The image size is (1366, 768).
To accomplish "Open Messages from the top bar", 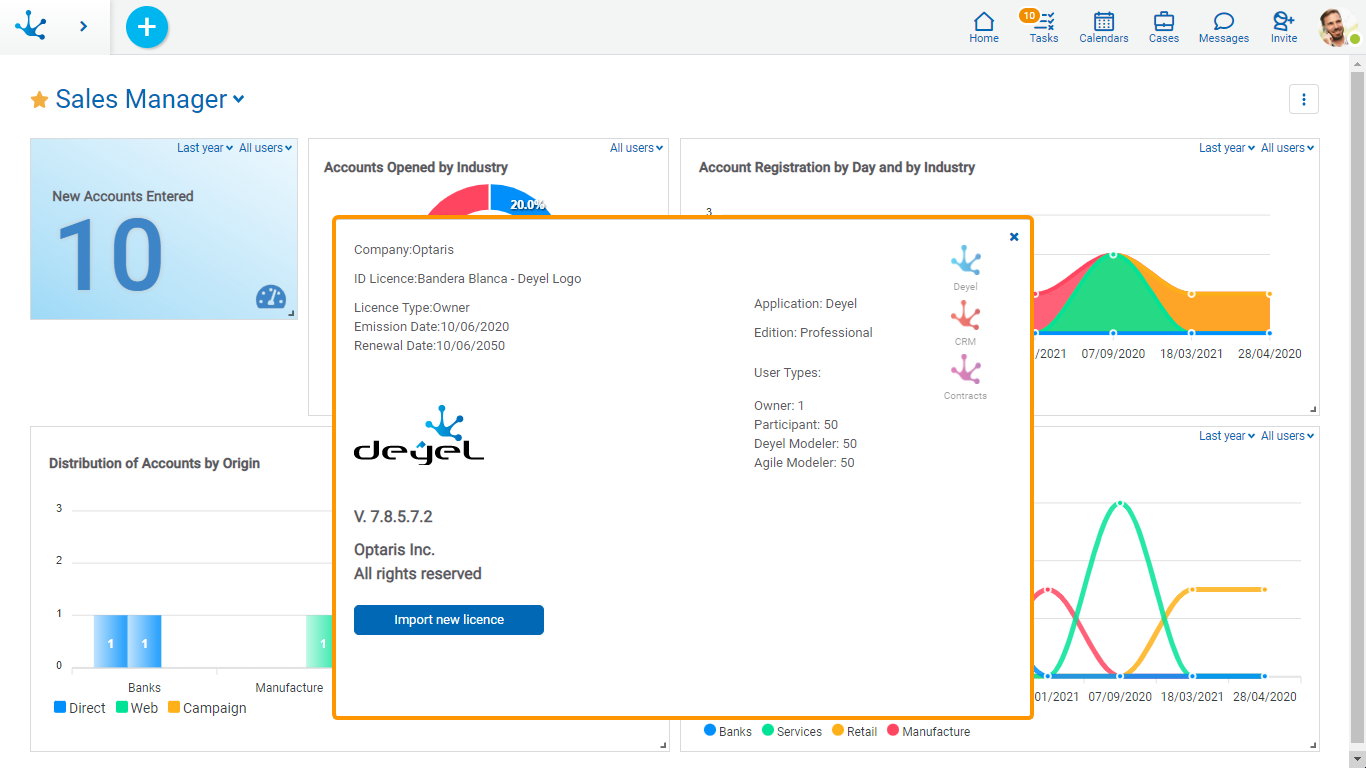I will coord(1223,27).
